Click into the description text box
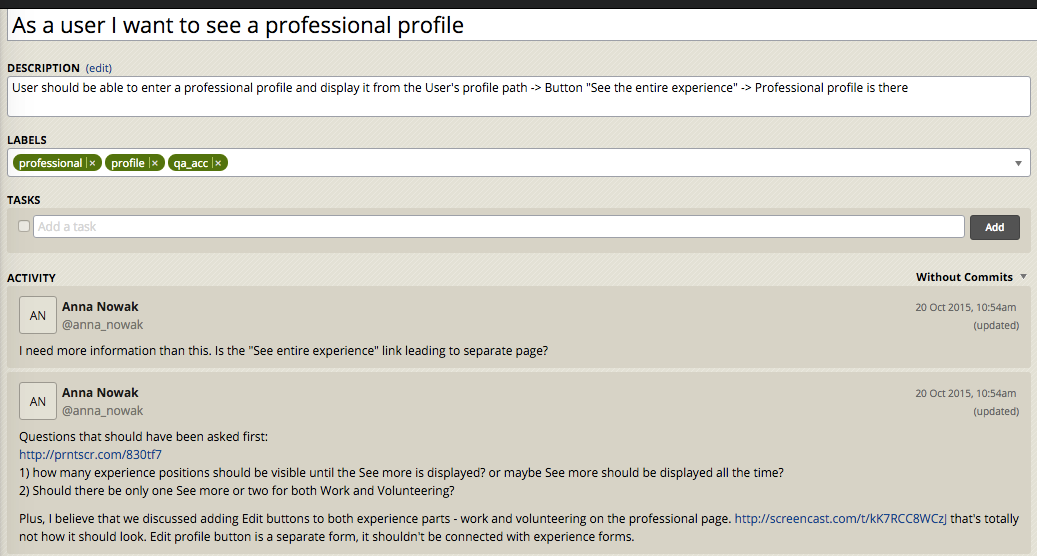 click(x=518, y=97)
